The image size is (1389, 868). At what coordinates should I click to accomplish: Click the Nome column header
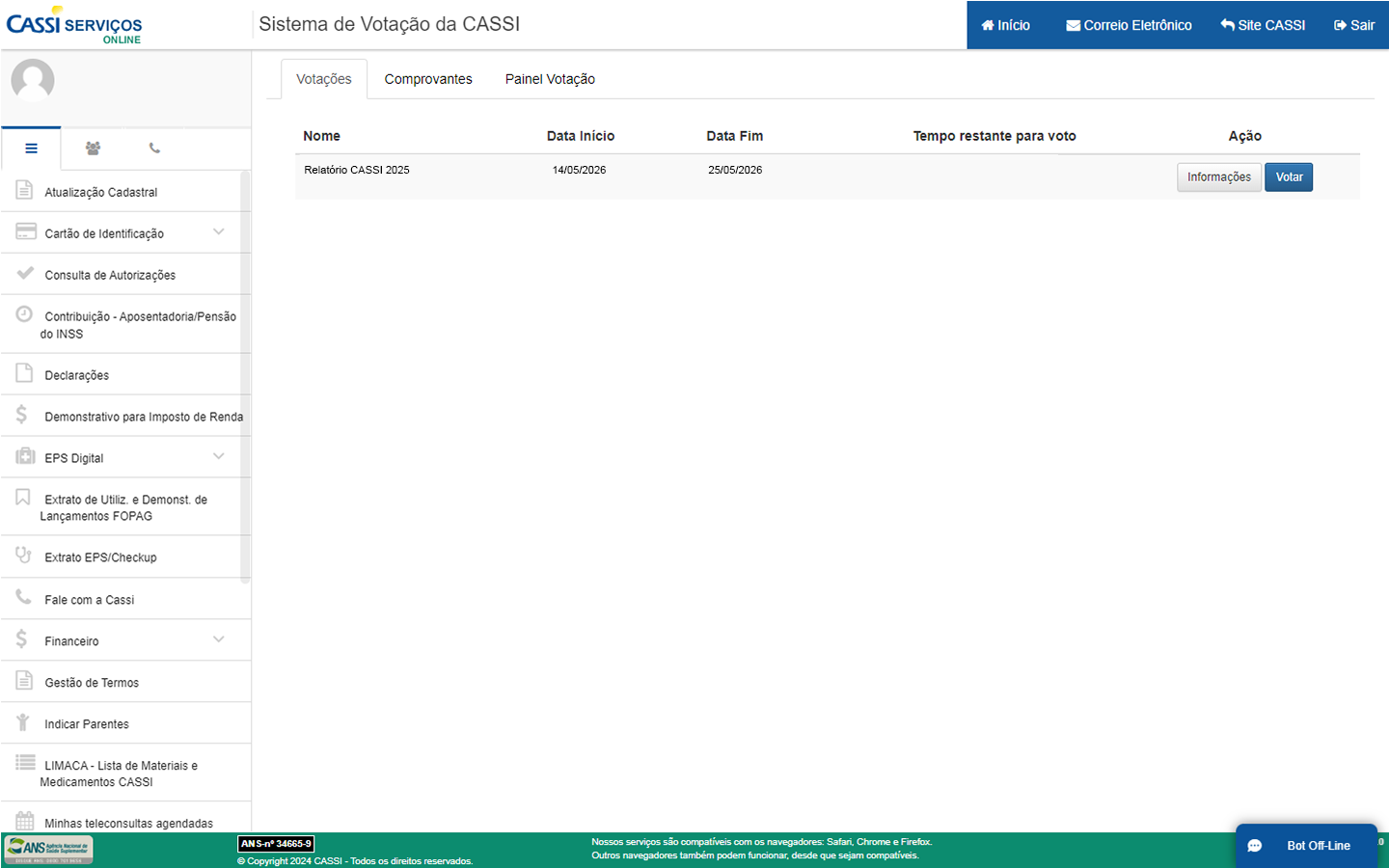[321, 136]
